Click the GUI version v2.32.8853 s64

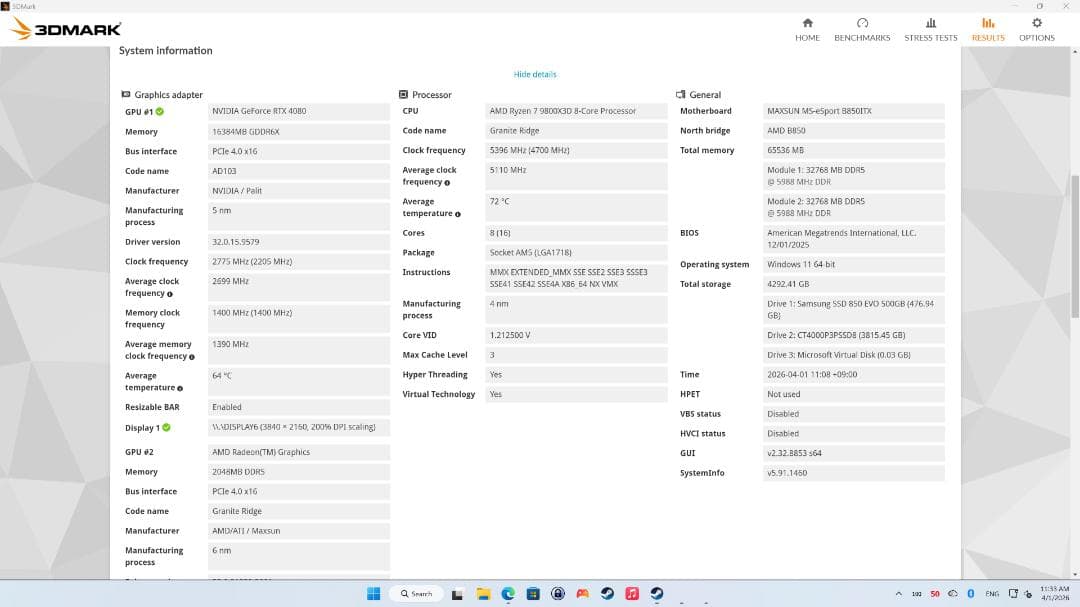(853, 453)
